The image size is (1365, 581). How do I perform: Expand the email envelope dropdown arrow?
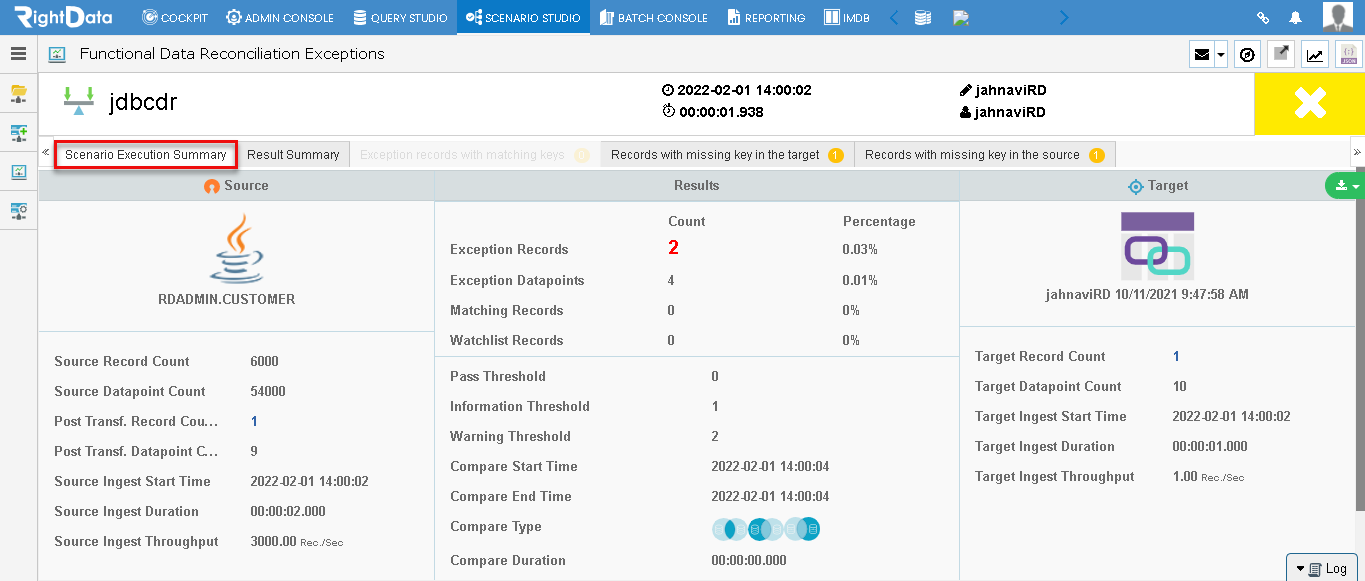1221,55
